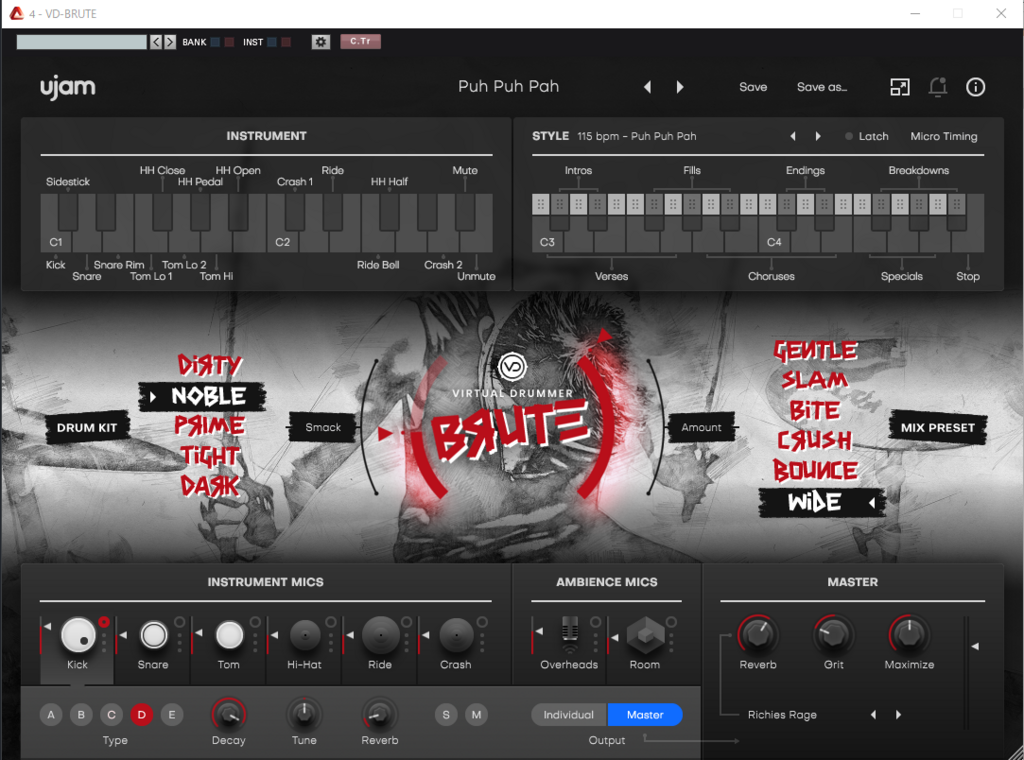The height and width of the screenshot is (760, 1024).
Task: Open the plugin settings gear
Action: coord(321,42)
